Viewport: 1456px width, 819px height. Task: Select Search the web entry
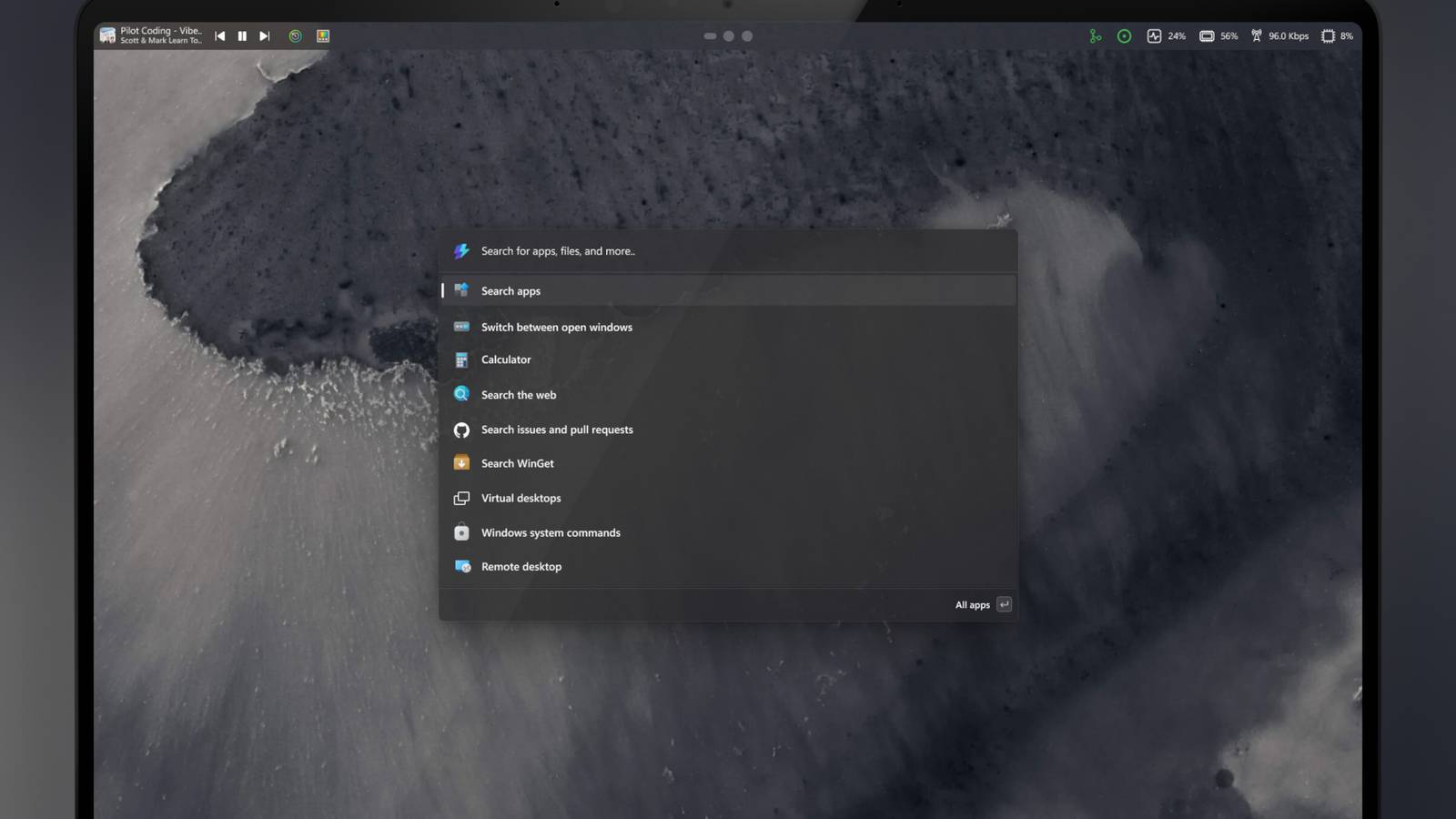pos(518,395)
